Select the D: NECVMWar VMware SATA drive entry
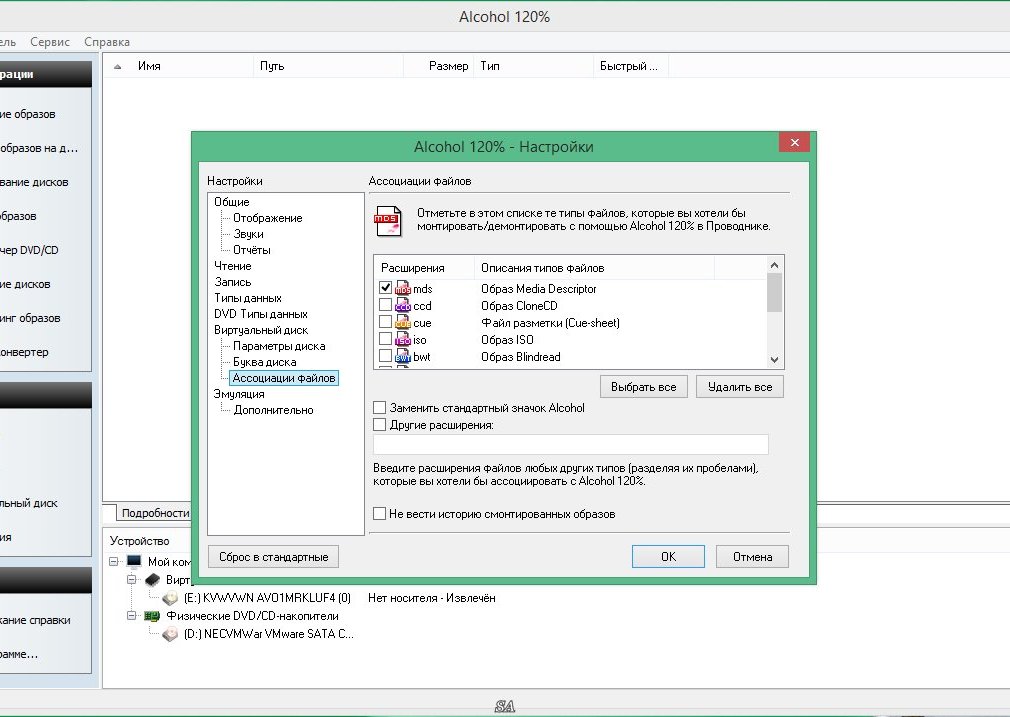This screenshot has height=717, width=1010. point(269,634)
